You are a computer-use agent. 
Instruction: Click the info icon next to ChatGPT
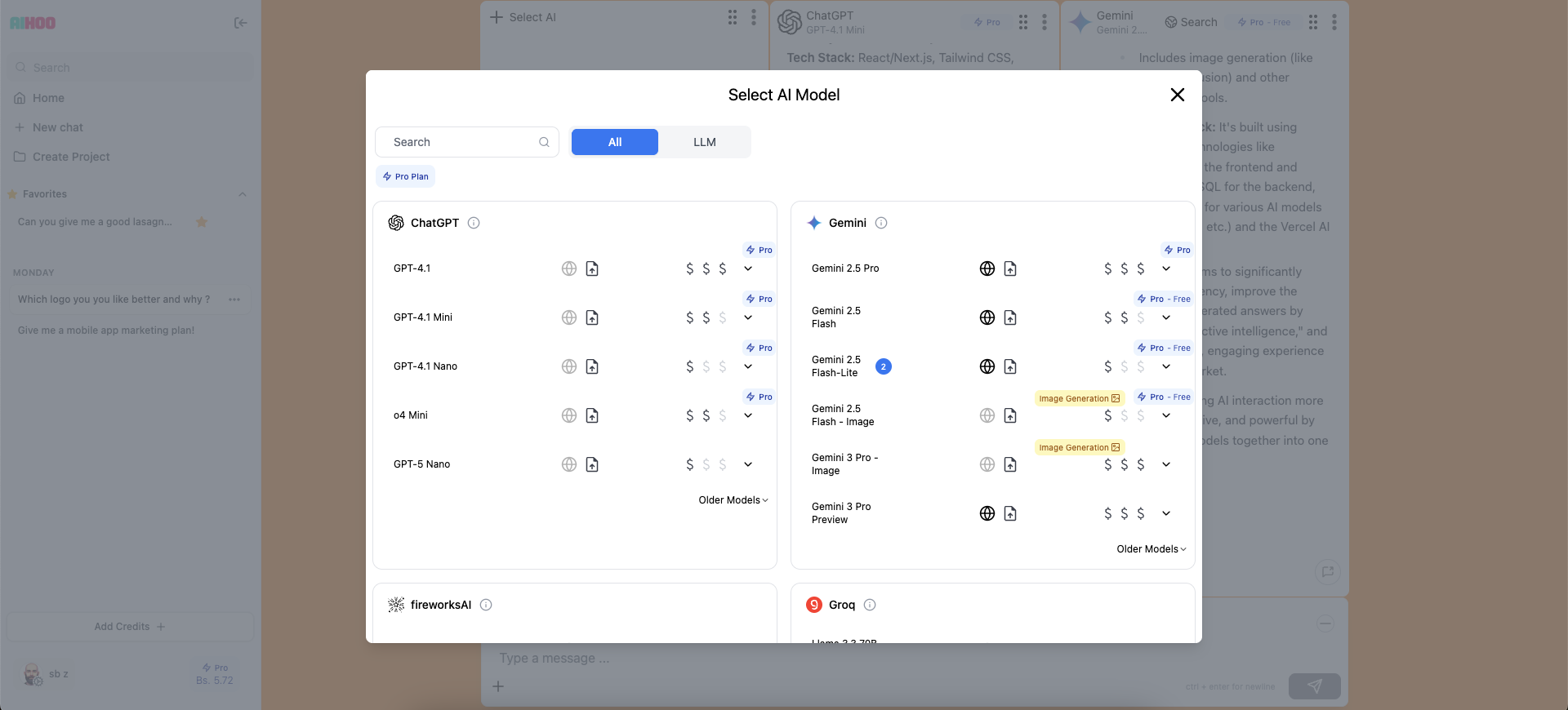click(474, 223)
